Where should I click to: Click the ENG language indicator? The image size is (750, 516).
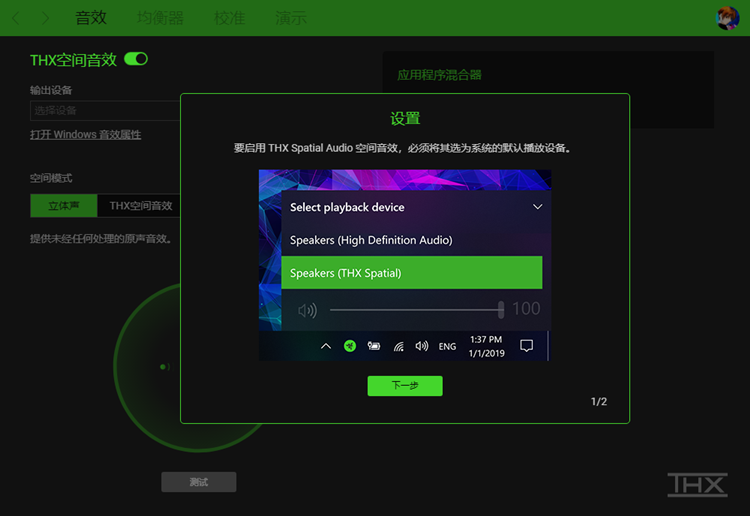[x=447, y=346]
